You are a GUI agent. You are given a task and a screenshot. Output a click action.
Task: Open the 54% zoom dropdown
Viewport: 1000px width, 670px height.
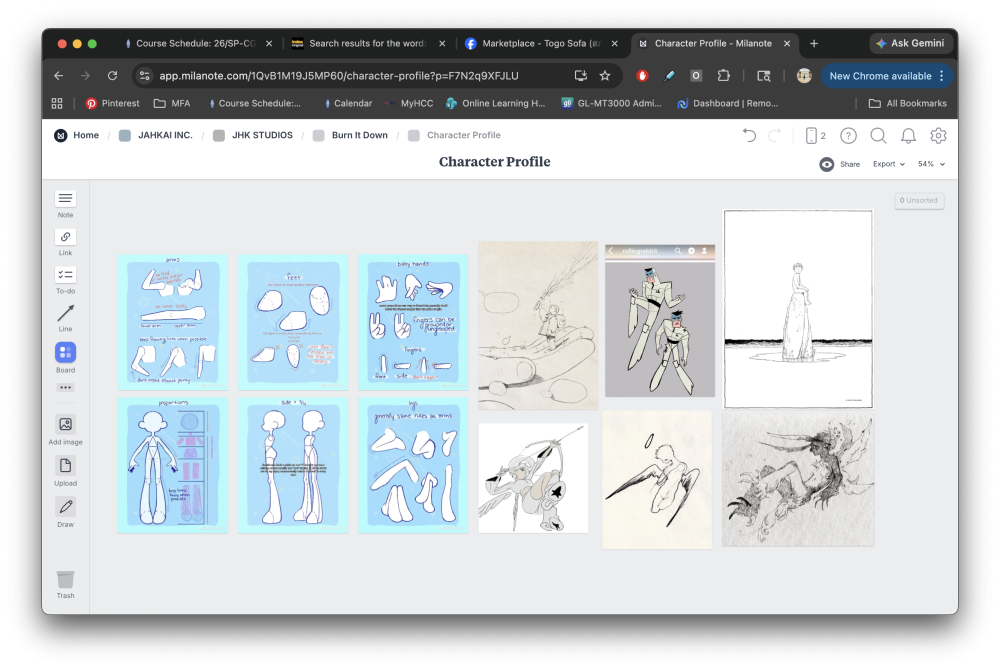click(x=931, y=164)
